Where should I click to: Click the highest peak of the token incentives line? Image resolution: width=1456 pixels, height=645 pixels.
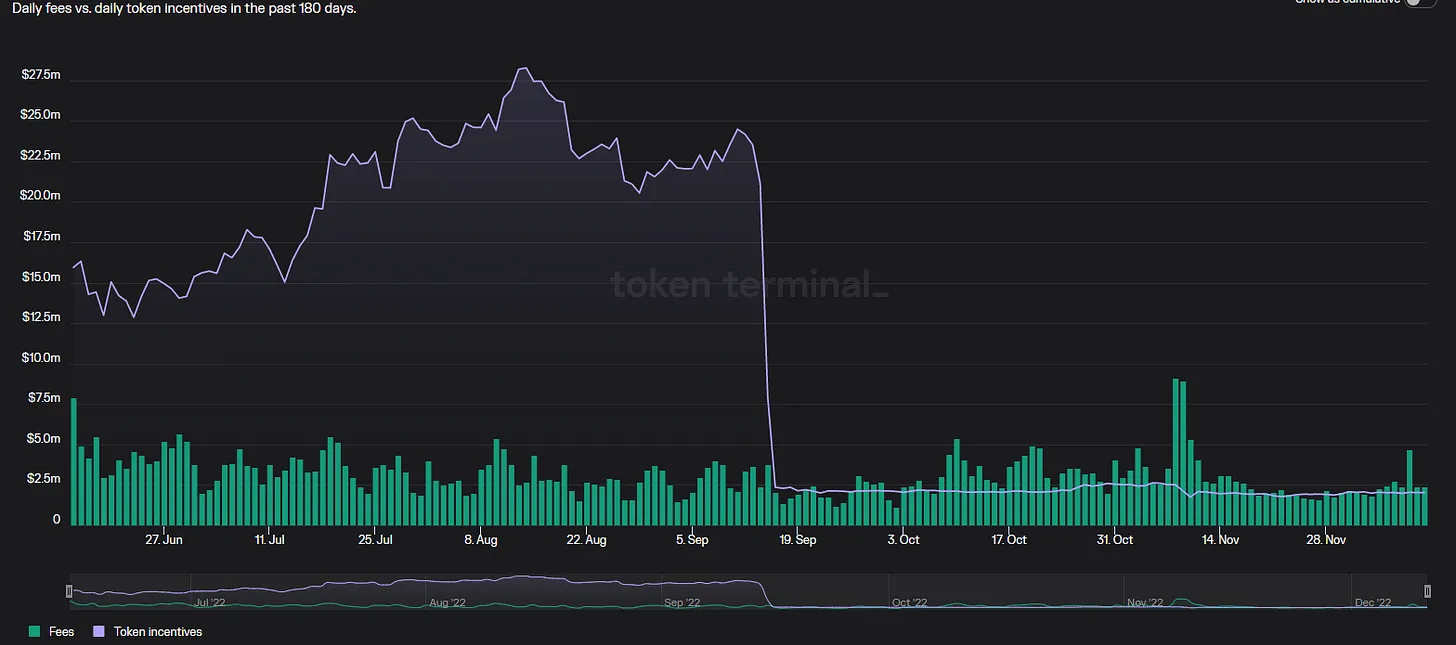tap(523, 68)
